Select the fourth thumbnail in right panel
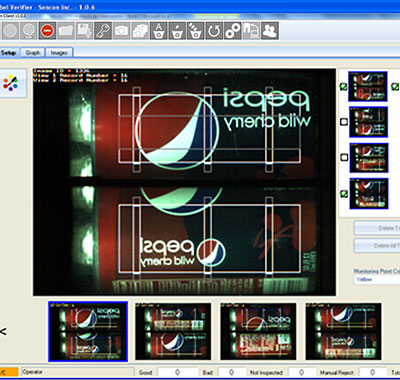 click(369, 193)
